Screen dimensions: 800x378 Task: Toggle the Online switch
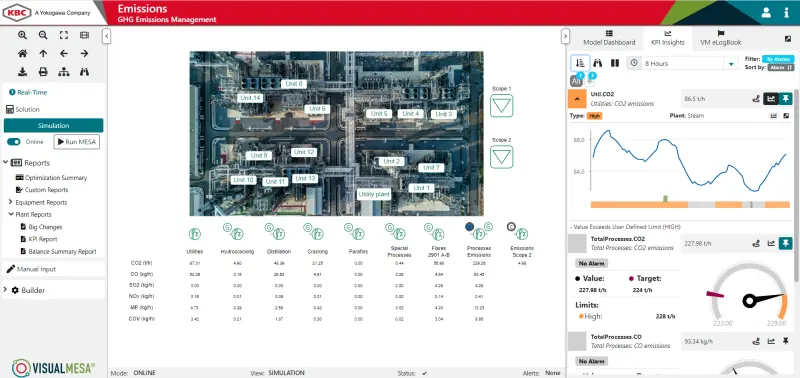pyautogui.click(x=14, y=142)
